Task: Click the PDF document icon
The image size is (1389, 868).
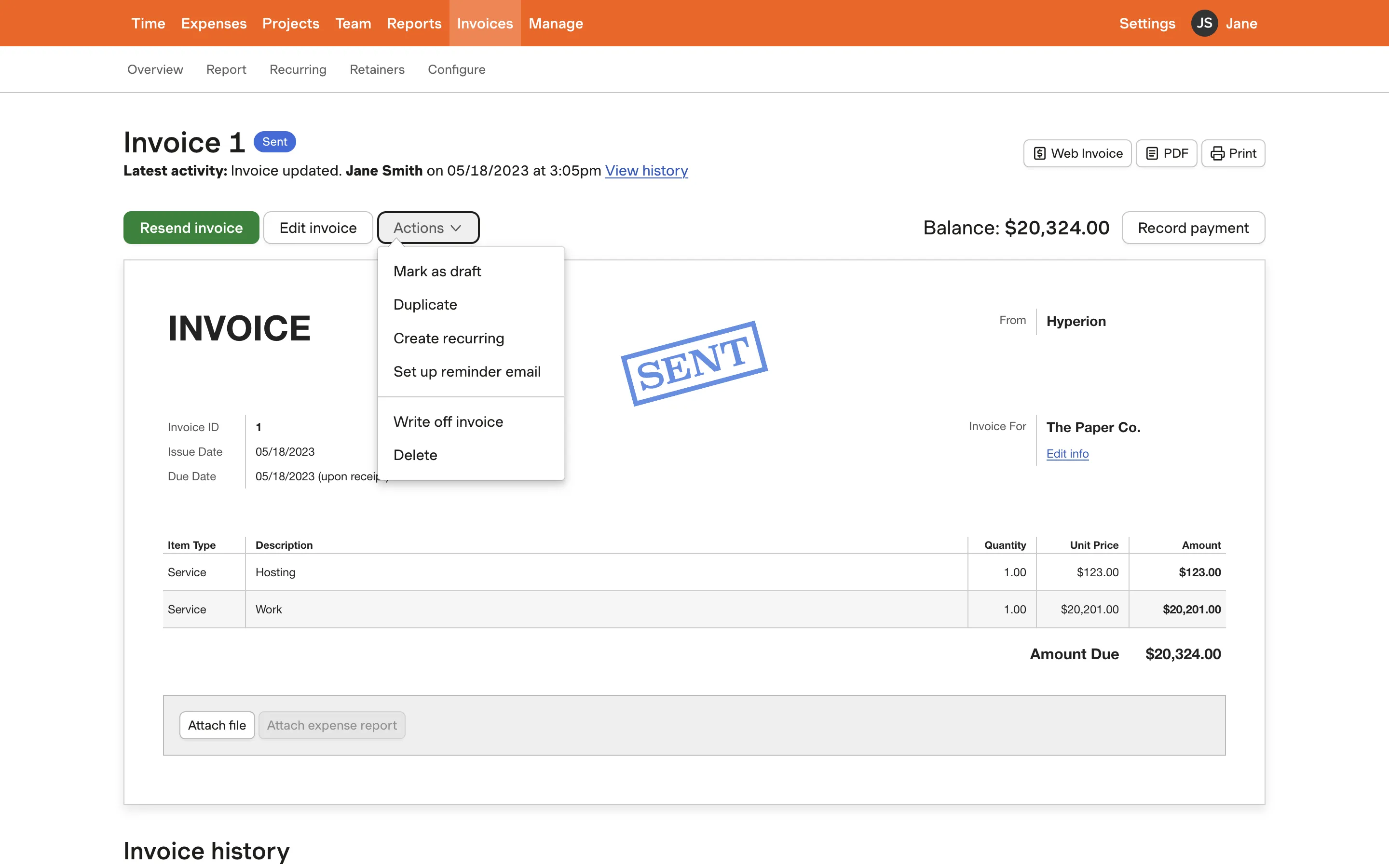Action: [1151, 153]
